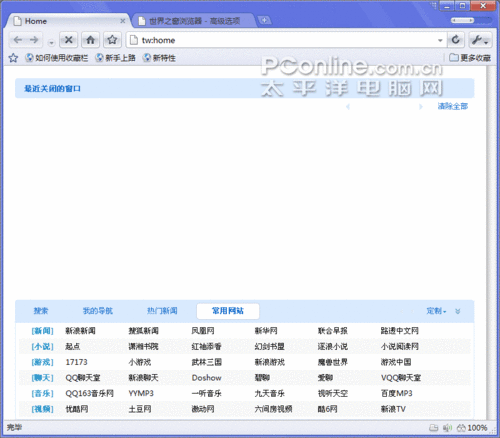Expand the 定制 dropdown menu
The height and width of the screenshot is (438, 500).
click(x=436, y=311)
